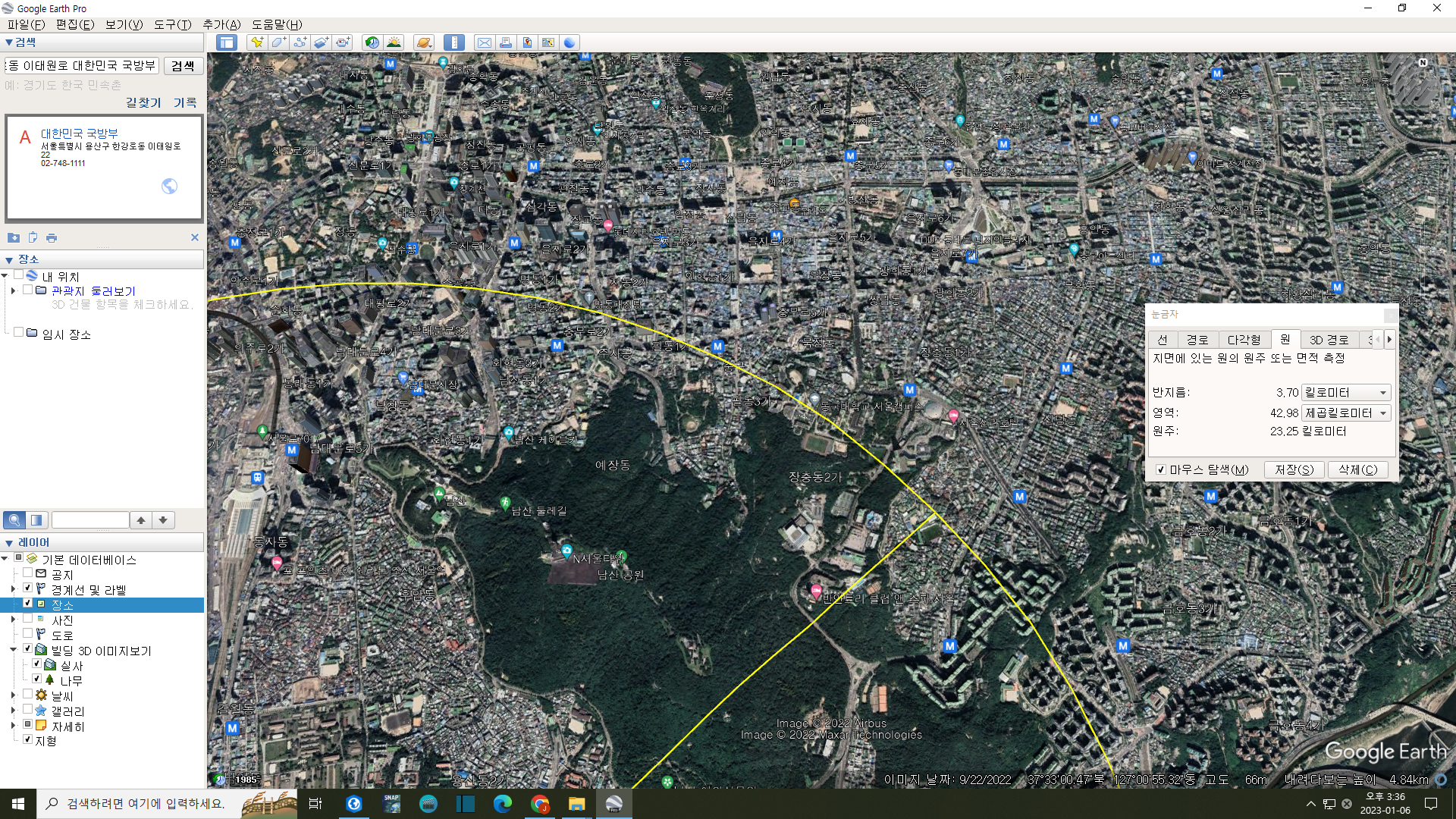The height and width of the screenshot is (819, 1456).
Task: Click the Record a Tour camera icon
Action: pyautogui.click(x=343, y=42)
